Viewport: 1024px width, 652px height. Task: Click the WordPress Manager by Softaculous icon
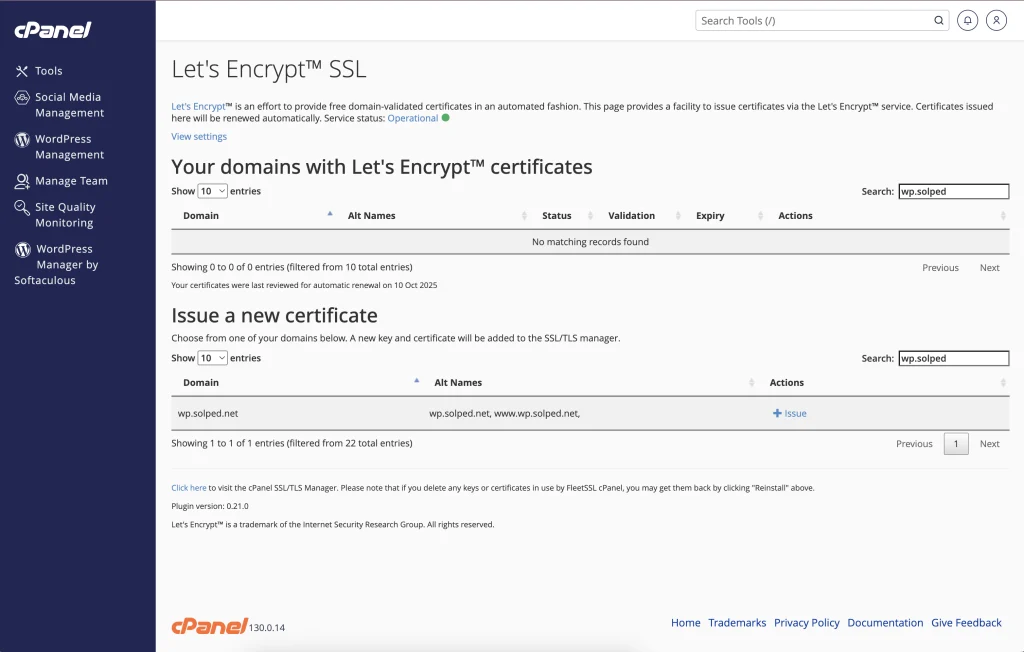23,250
